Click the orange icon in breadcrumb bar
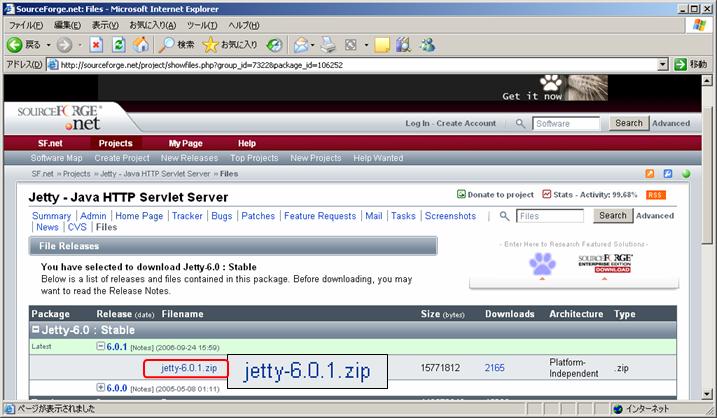This screenshot has height=418, width=717. tap(650, 174)
